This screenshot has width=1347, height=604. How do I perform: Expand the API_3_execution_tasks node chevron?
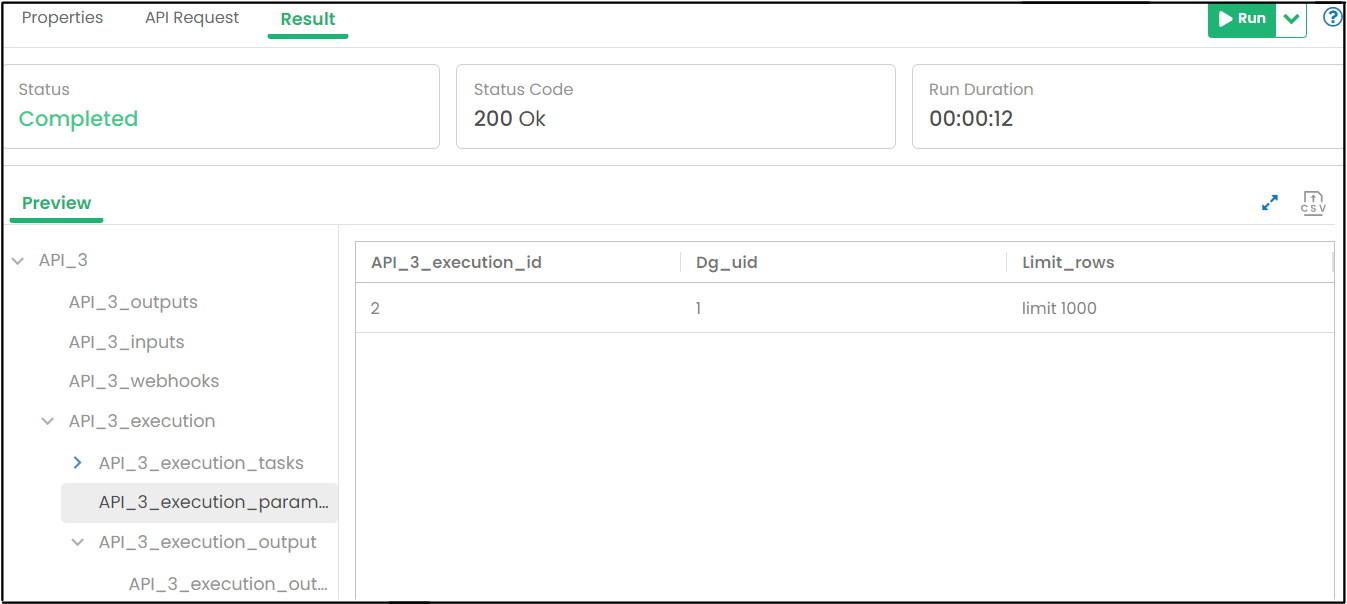pyautogui.click(x=78, y=463)
